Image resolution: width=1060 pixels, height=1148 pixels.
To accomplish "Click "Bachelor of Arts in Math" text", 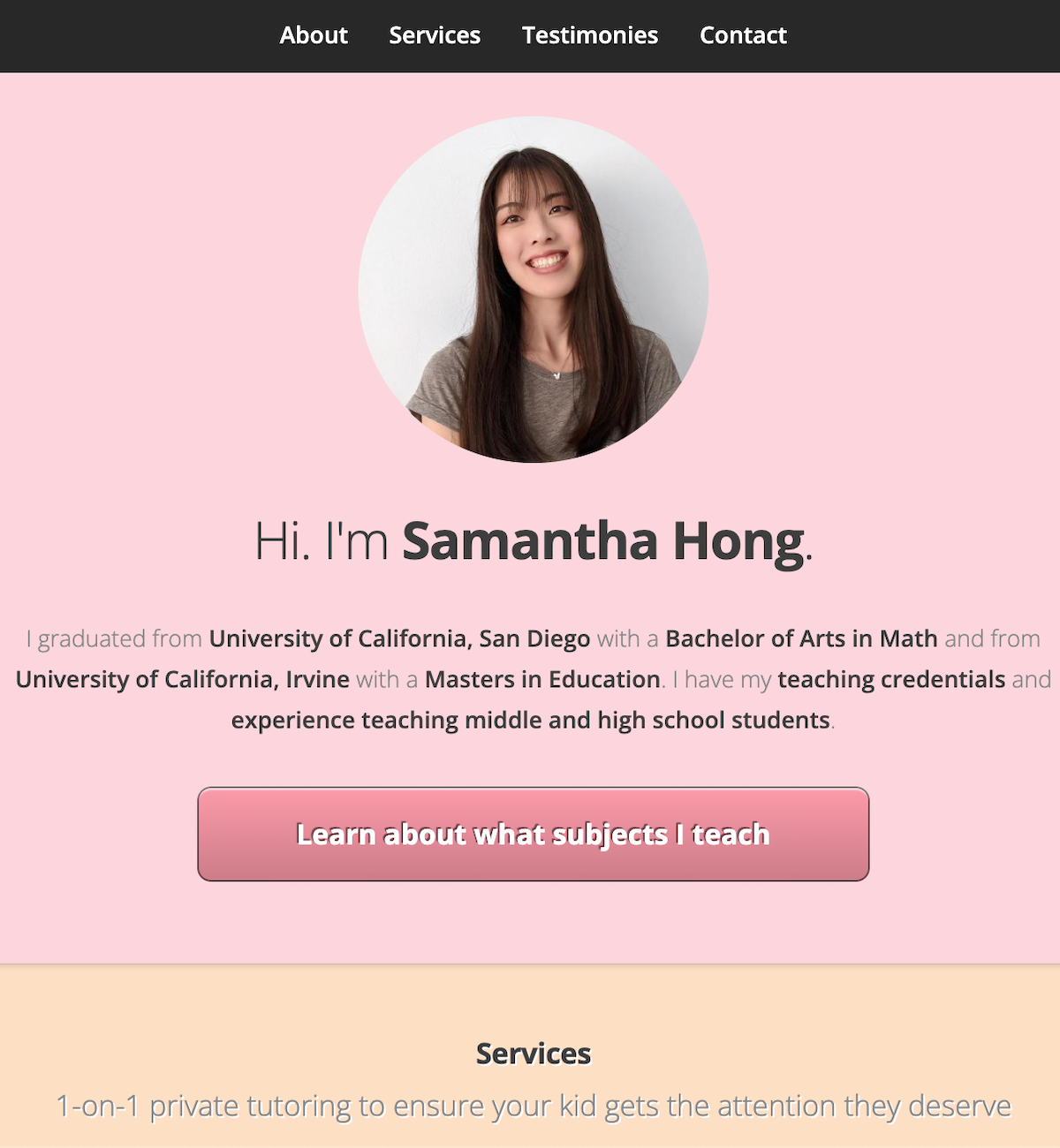I will pyautogui.click(x=801, y=638).
